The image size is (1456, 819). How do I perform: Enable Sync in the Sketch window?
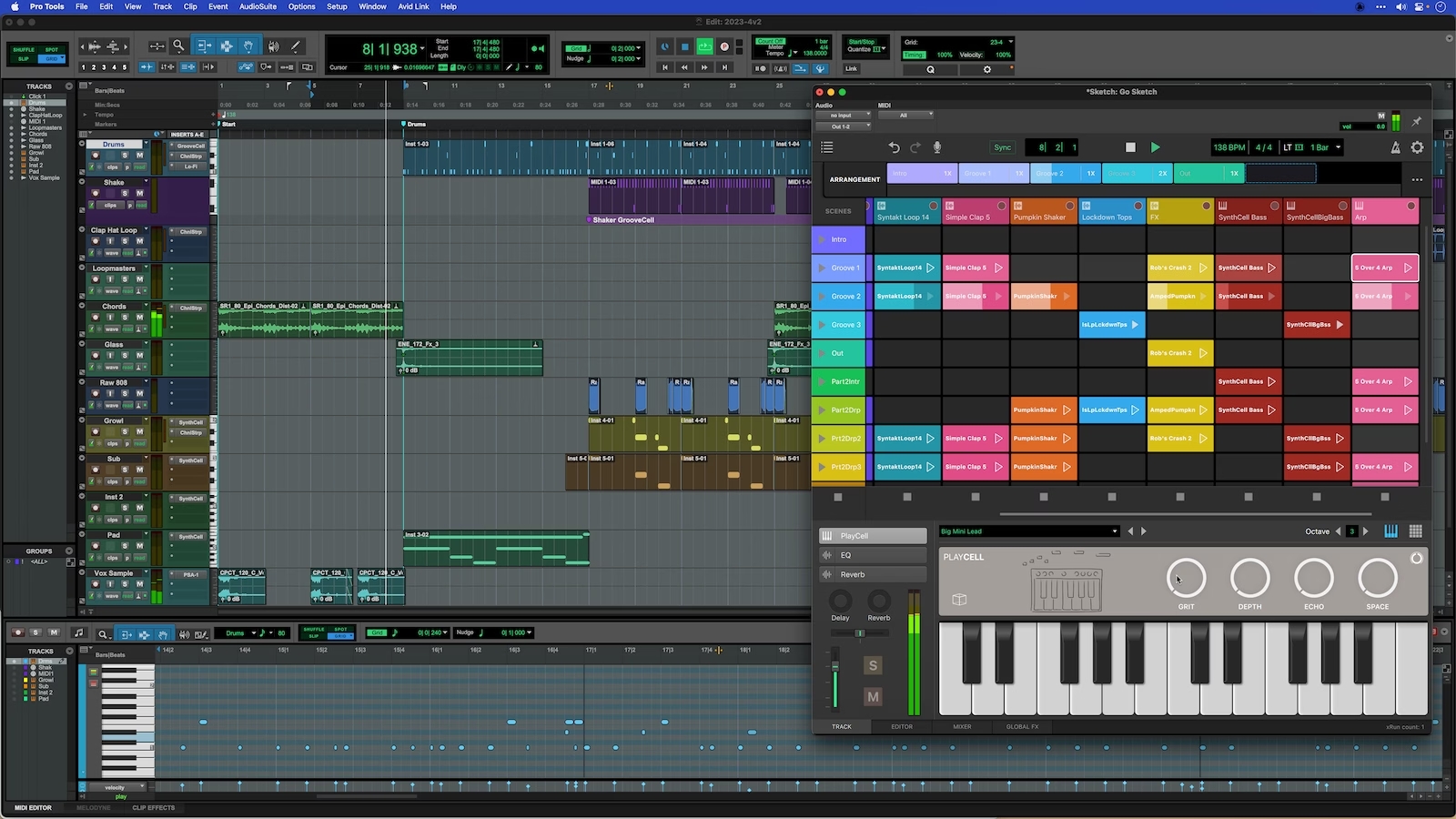(x=1002, y=147)
